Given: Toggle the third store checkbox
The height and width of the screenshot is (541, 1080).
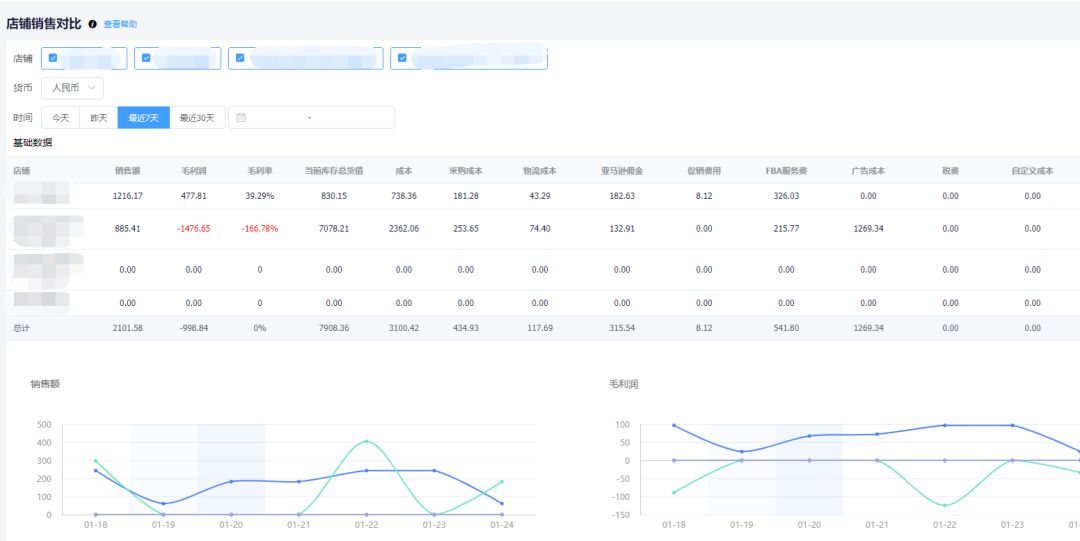Looking at the screenshot, I should point(240,58).
